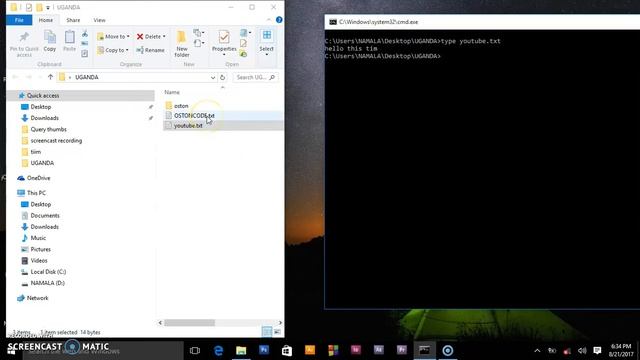Viewport: 640px width, 360px height.
Task: Select Videos under This PC
Action: click(39, 260)
